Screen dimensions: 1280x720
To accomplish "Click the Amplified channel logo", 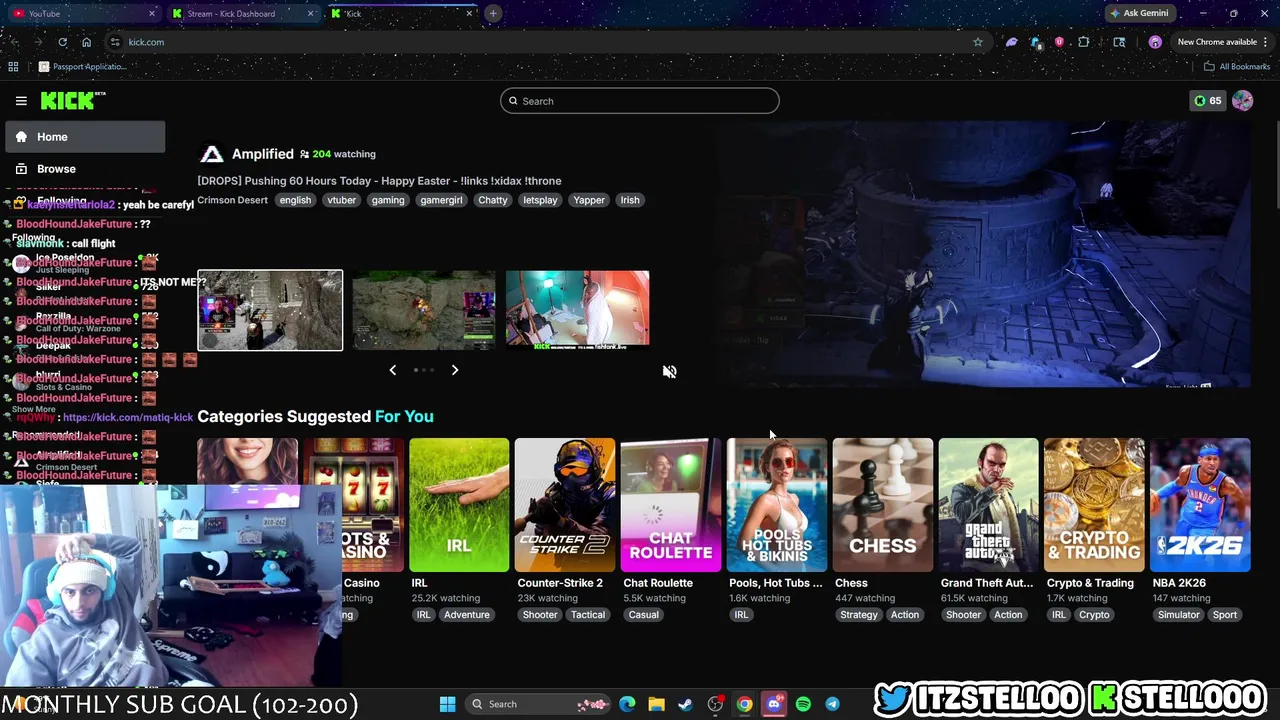I will [211, 154].
